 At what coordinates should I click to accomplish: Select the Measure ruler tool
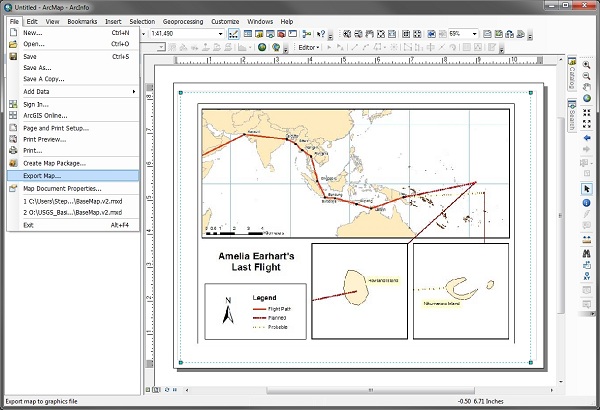point(587,240)
